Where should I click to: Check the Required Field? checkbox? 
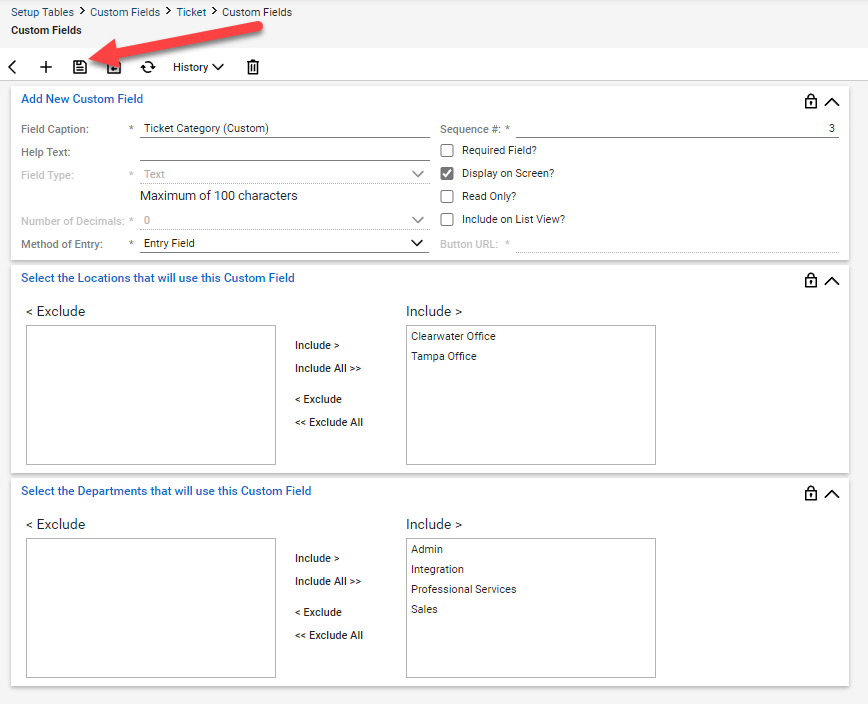(x=447, y=151)
